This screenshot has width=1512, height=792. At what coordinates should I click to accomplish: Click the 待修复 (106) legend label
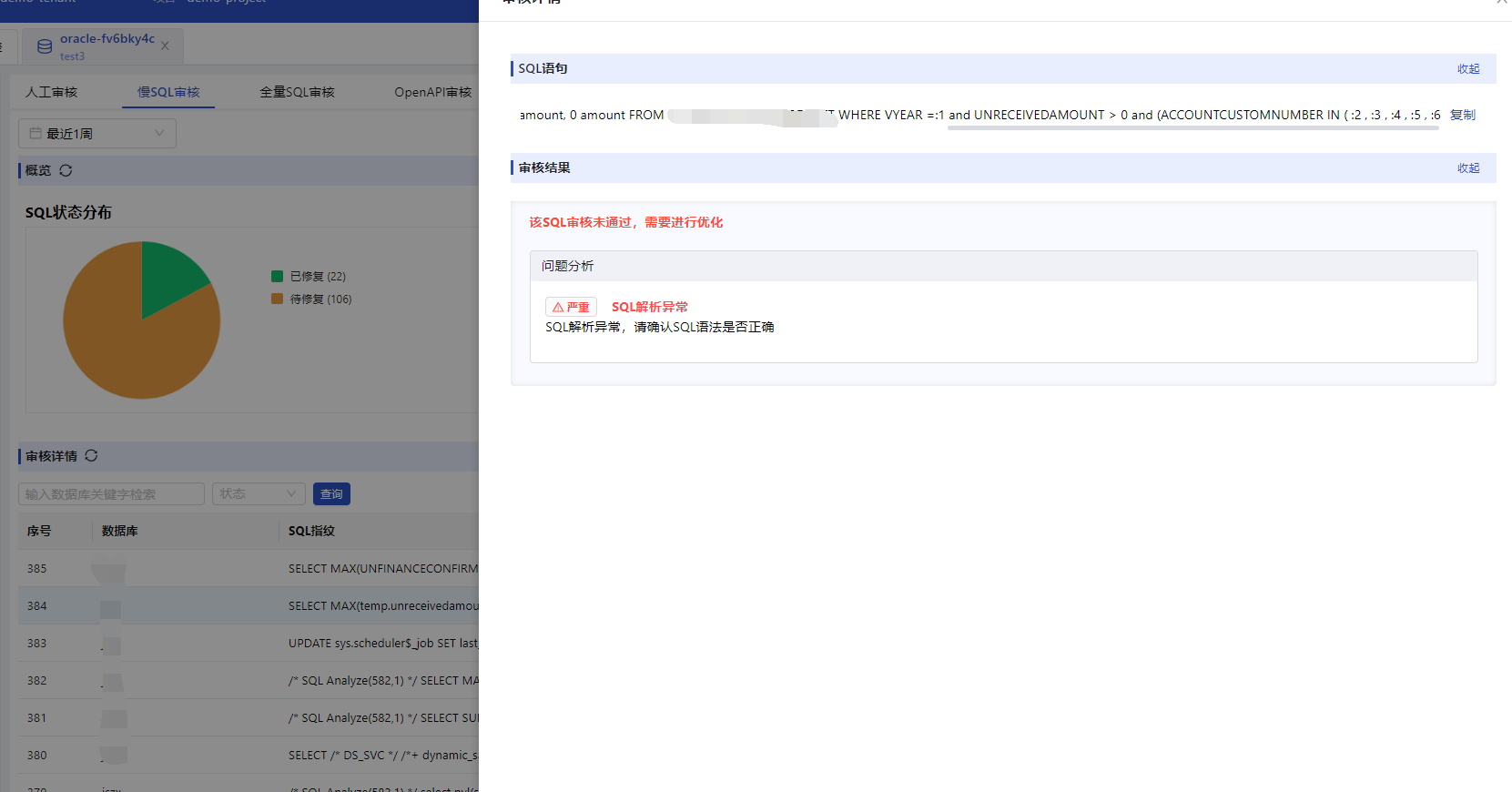(x=320, y=299)
